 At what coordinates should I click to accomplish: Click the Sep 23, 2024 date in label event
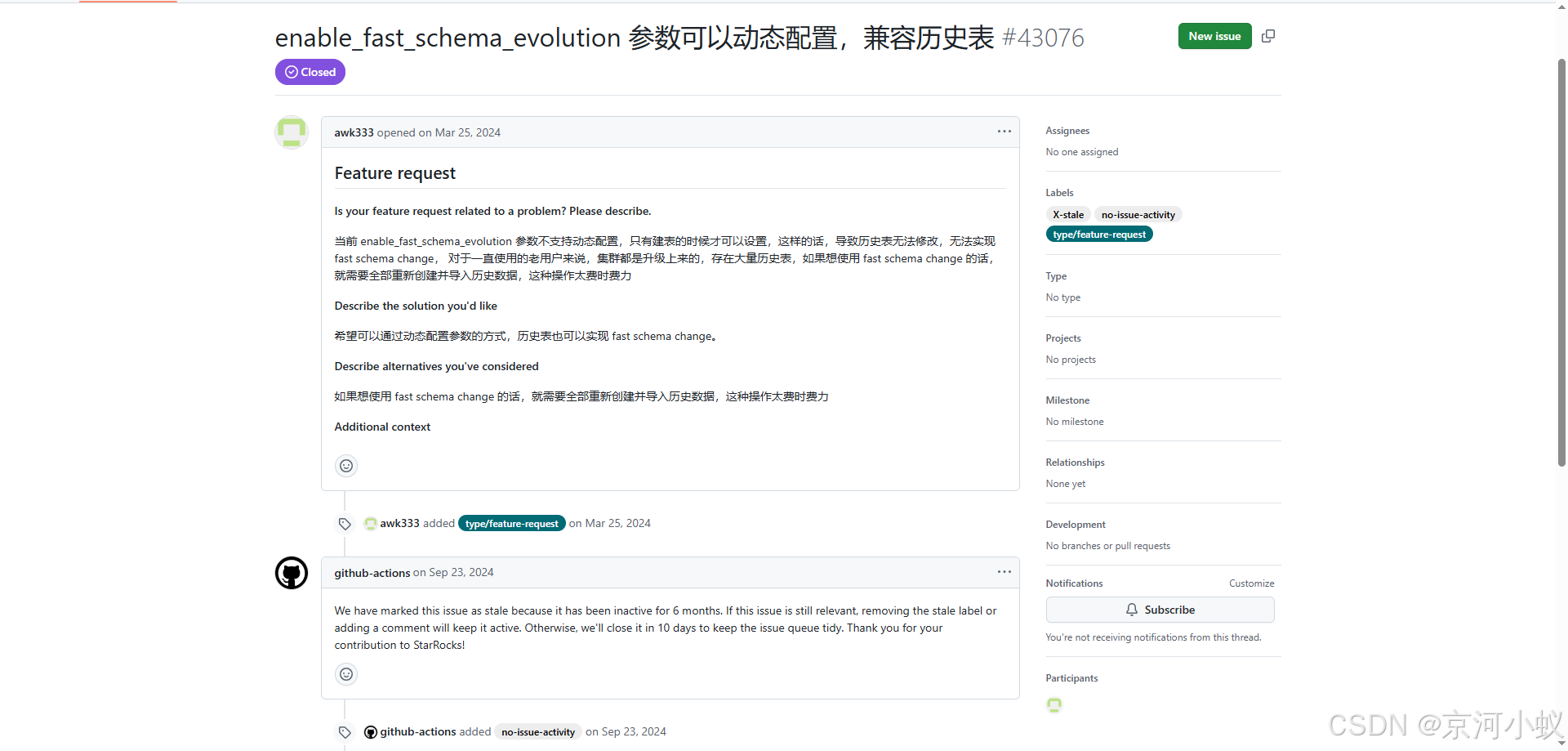[x=634, y=732]
